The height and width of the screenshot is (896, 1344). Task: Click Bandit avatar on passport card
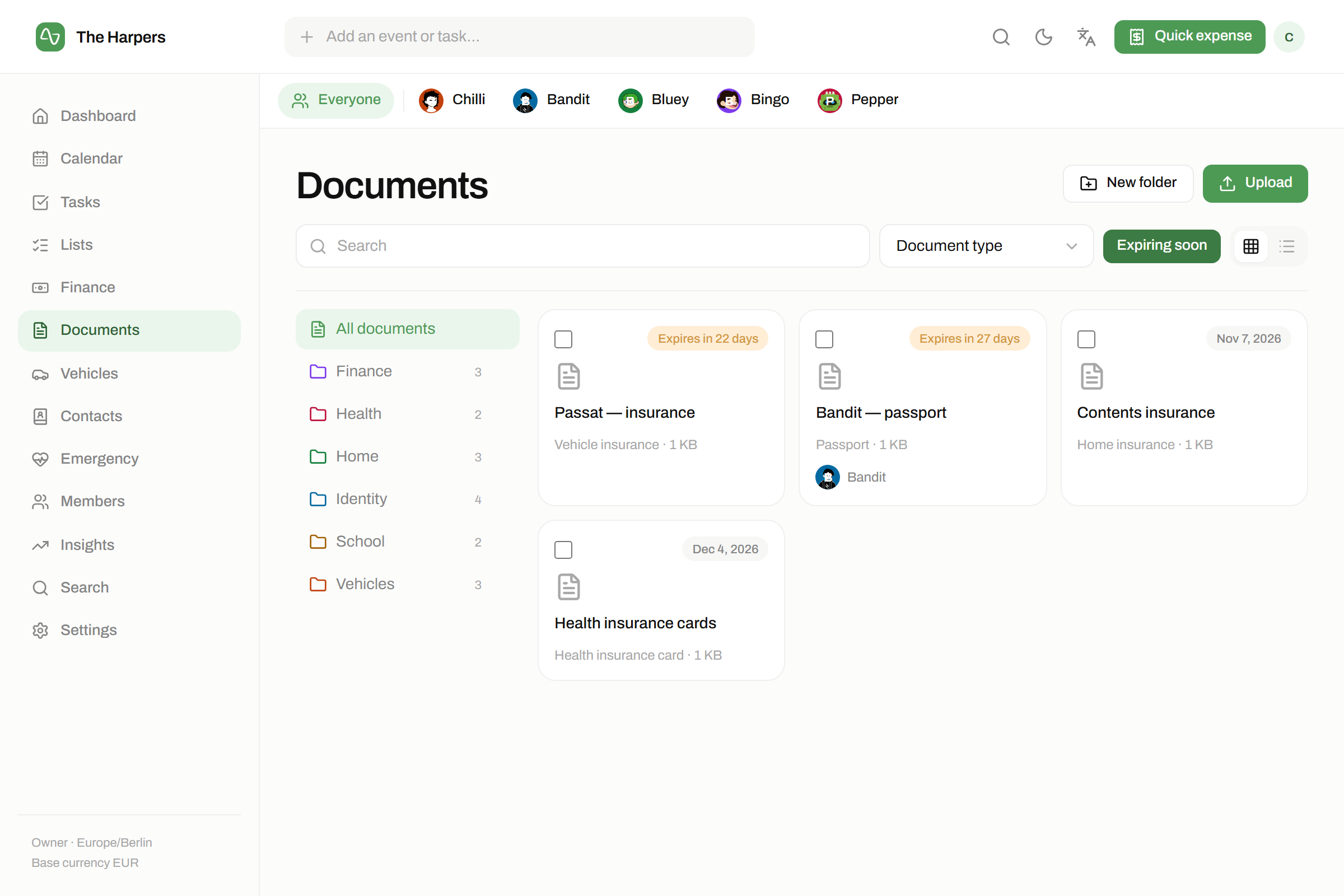coord(828,477)
